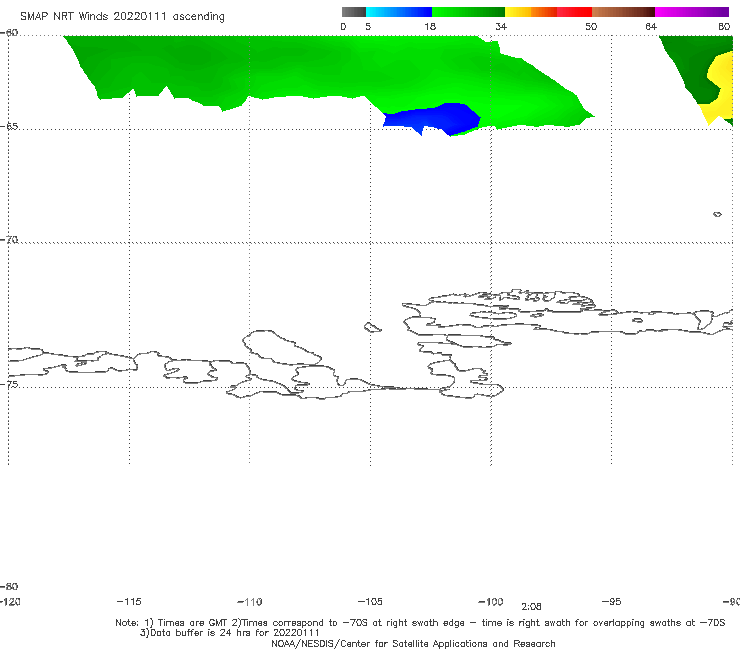Click the gray segment of the color bar

click(x=354, y=12)
